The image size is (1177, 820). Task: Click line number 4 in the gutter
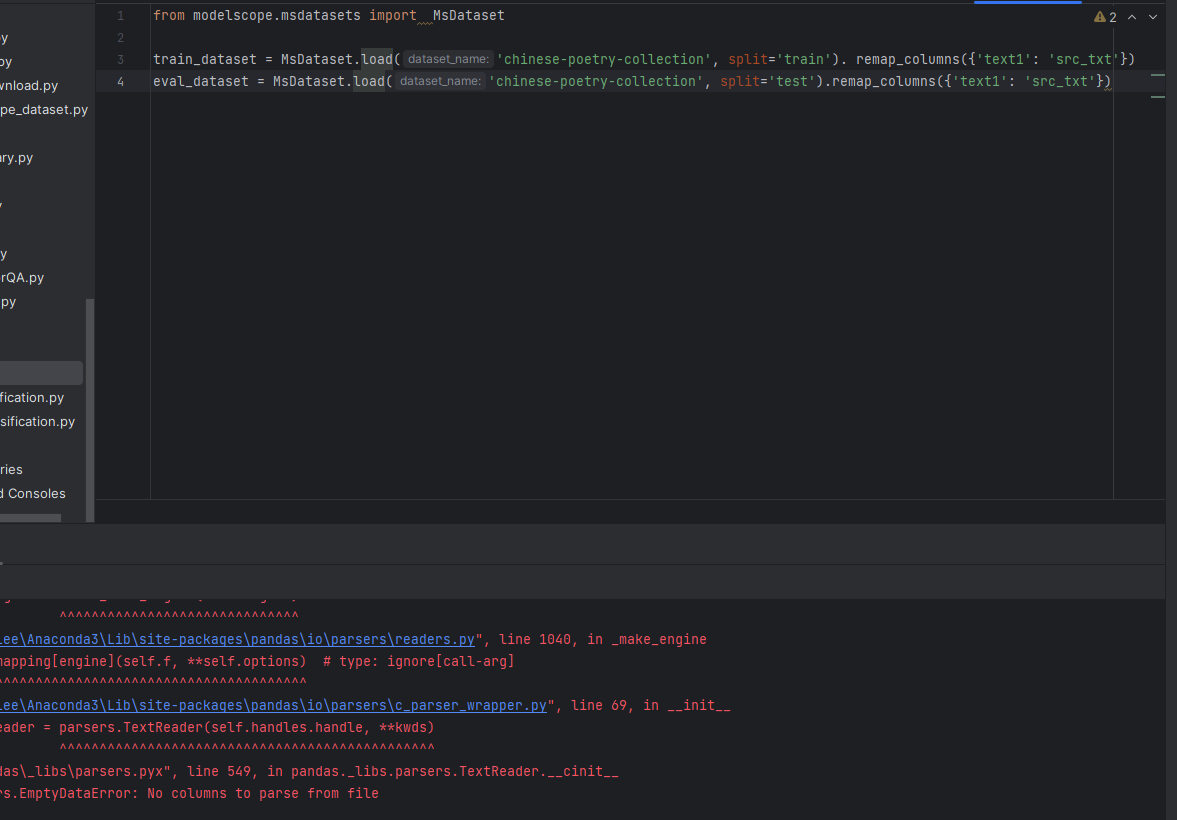click(120, 81)
